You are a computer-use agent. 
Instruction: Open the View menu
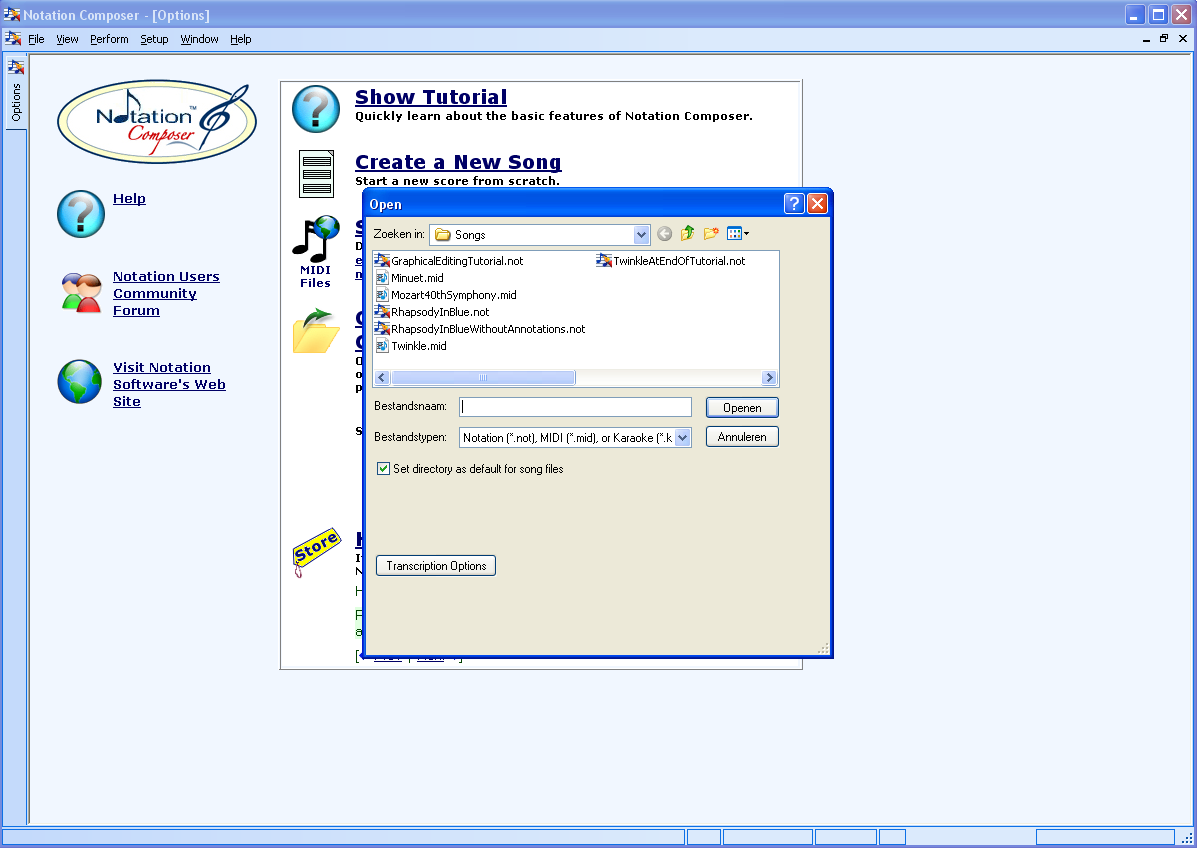(67, 39)
